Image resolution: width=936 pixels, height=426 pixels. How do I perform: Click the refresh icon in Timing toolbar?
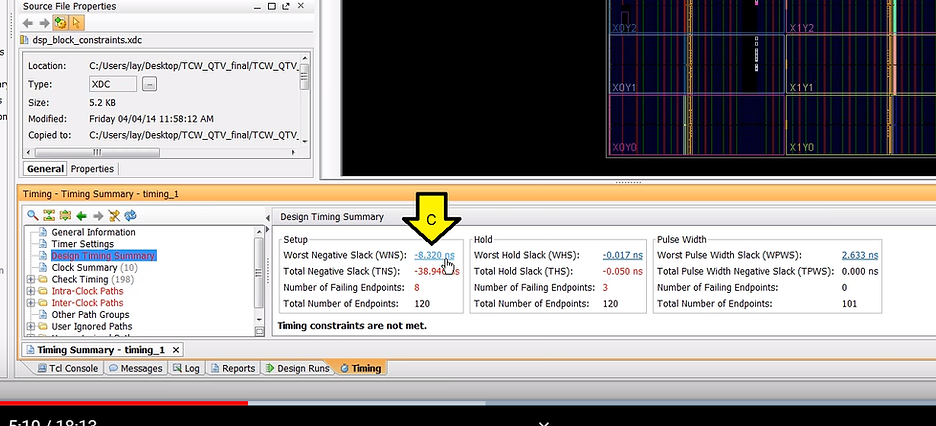coord(130,215)
